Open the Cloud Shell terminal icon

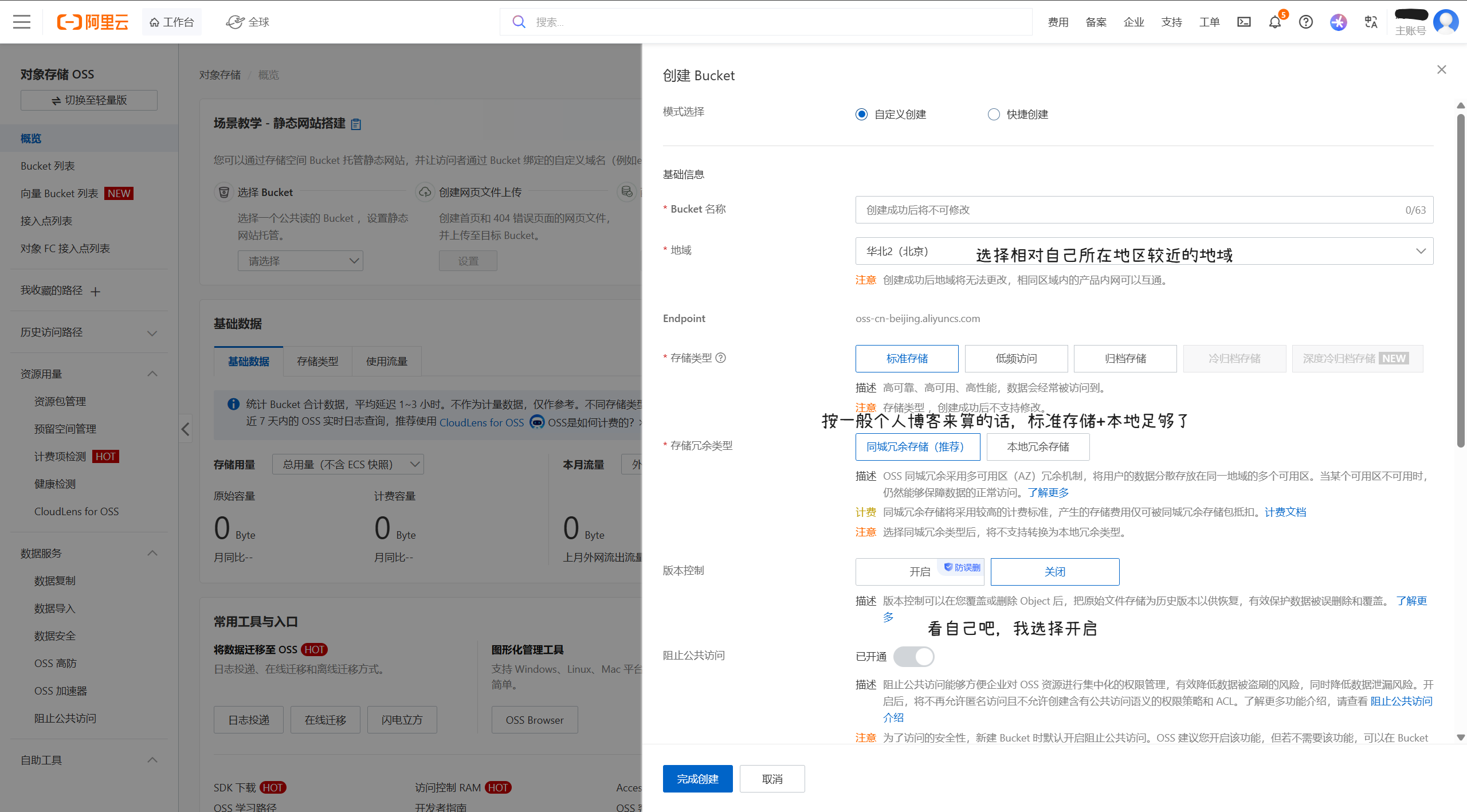[1244, 22]
